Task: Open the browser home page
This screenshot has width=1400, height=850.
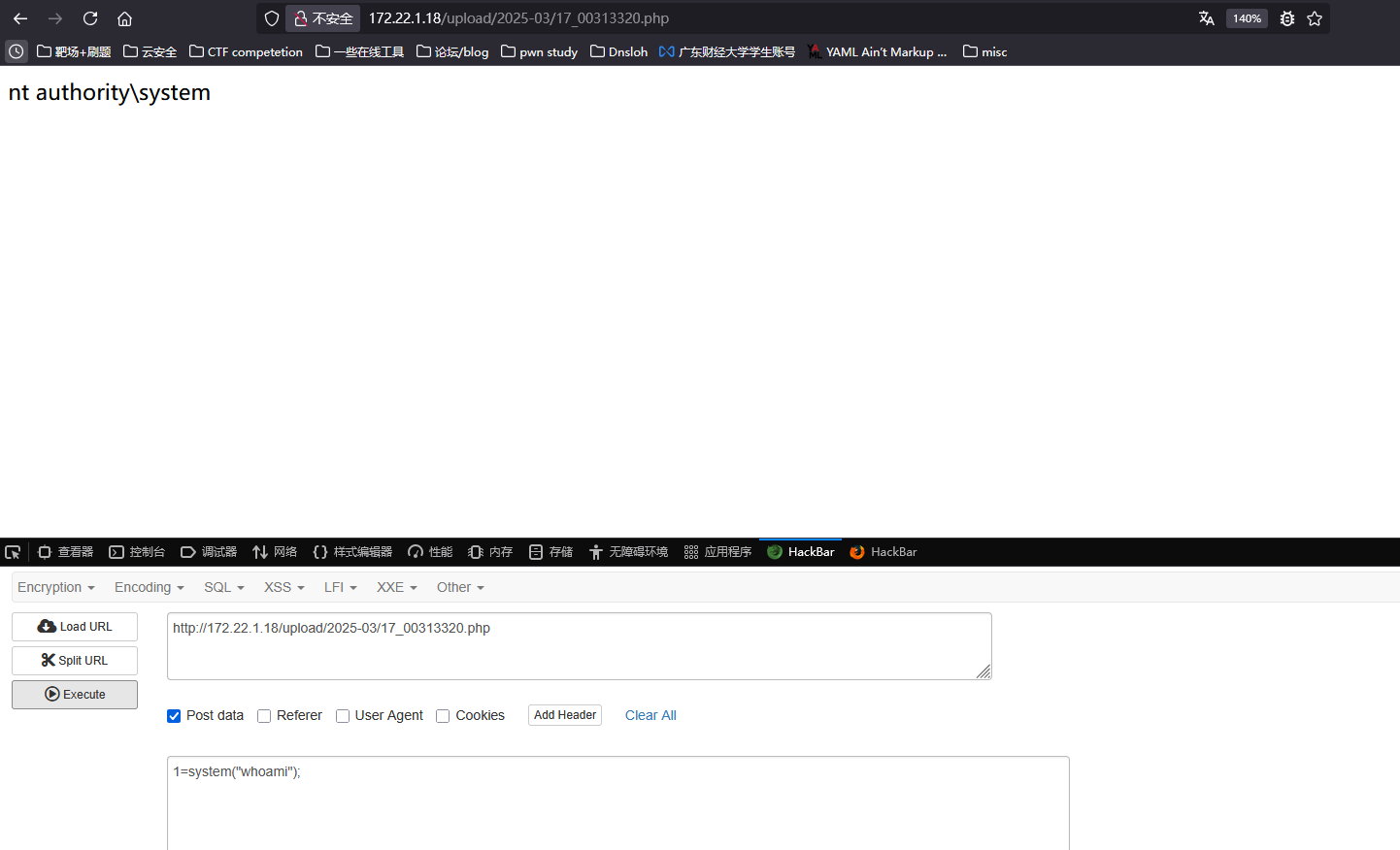Action: coord(124,18)
